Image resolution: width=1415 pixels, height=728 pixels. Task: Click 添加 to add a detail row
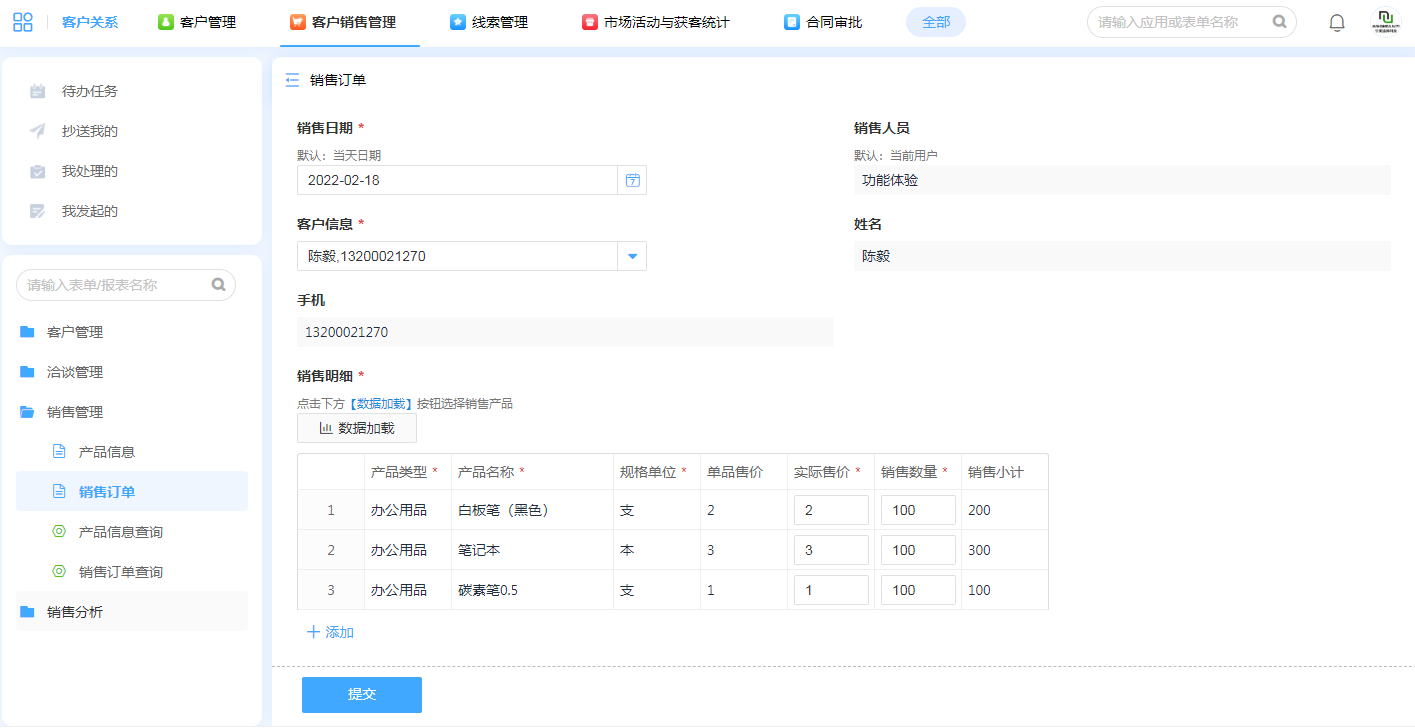point(330,632)
